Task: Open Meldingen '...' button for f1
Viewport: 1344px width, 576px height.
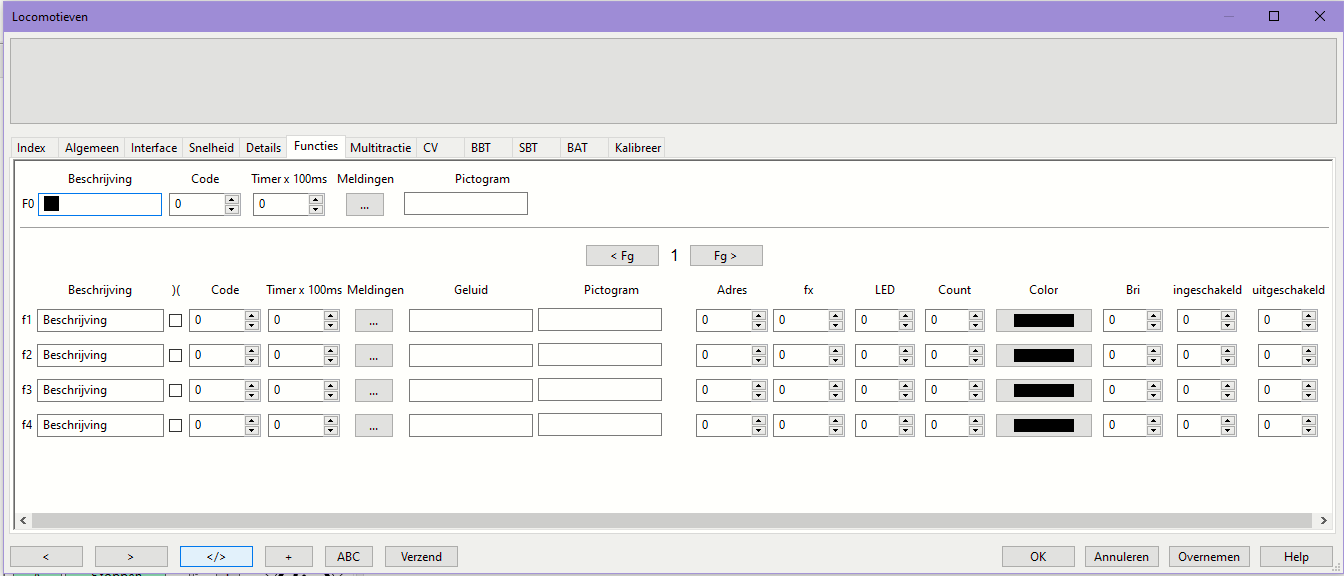Action: (x=373, y=321)
